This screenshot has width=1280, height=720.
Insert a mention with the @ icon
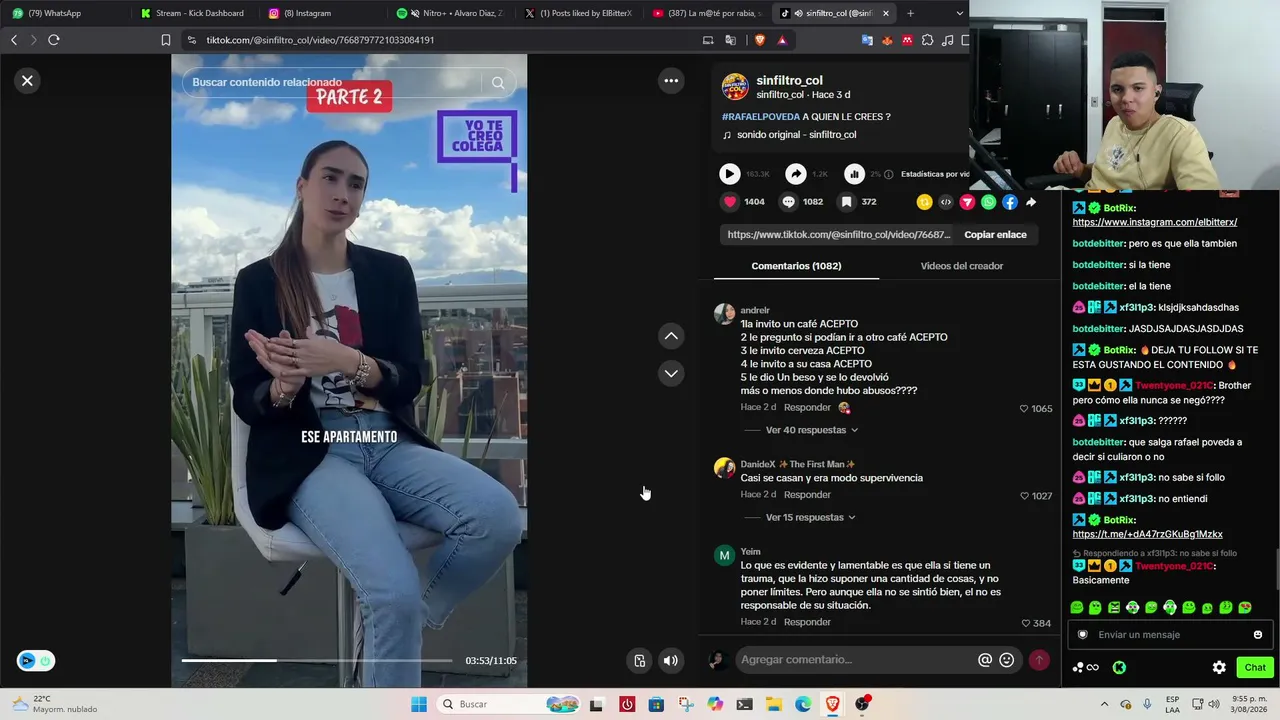(985, 660)
